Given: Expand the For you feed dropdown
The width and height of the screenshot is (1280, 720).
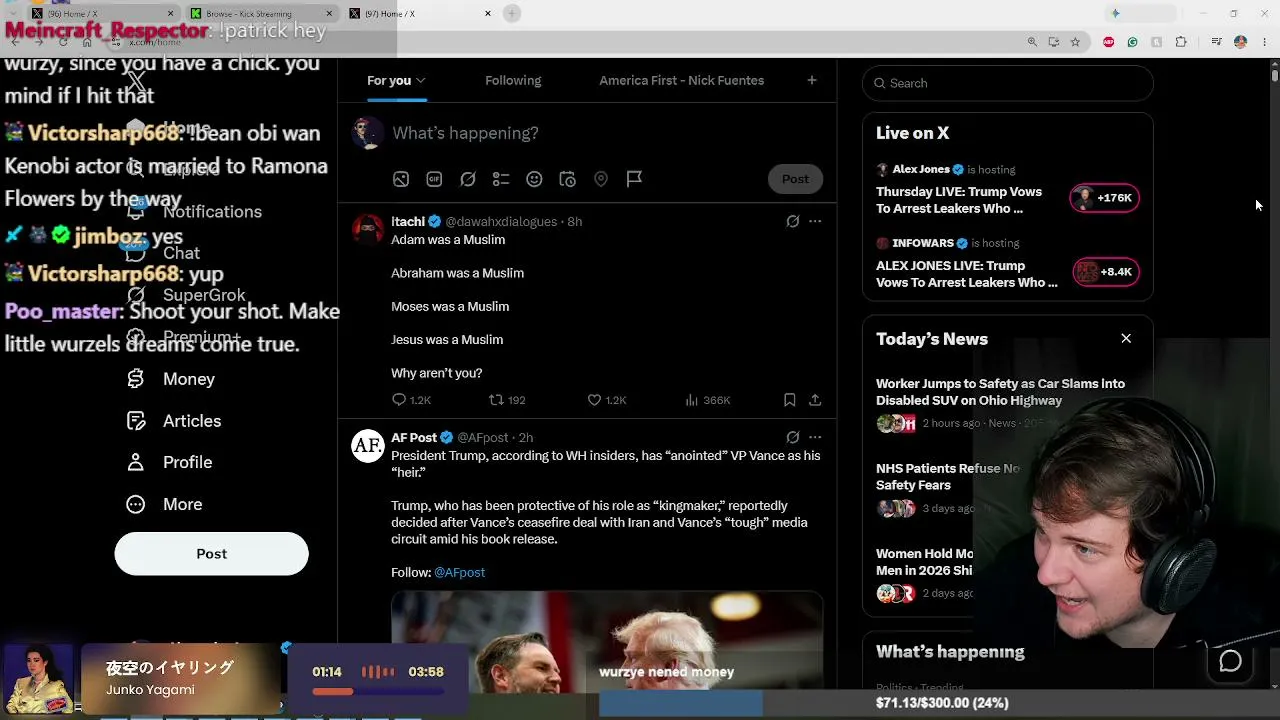Looking at the screenshot, I should point(421,80).
